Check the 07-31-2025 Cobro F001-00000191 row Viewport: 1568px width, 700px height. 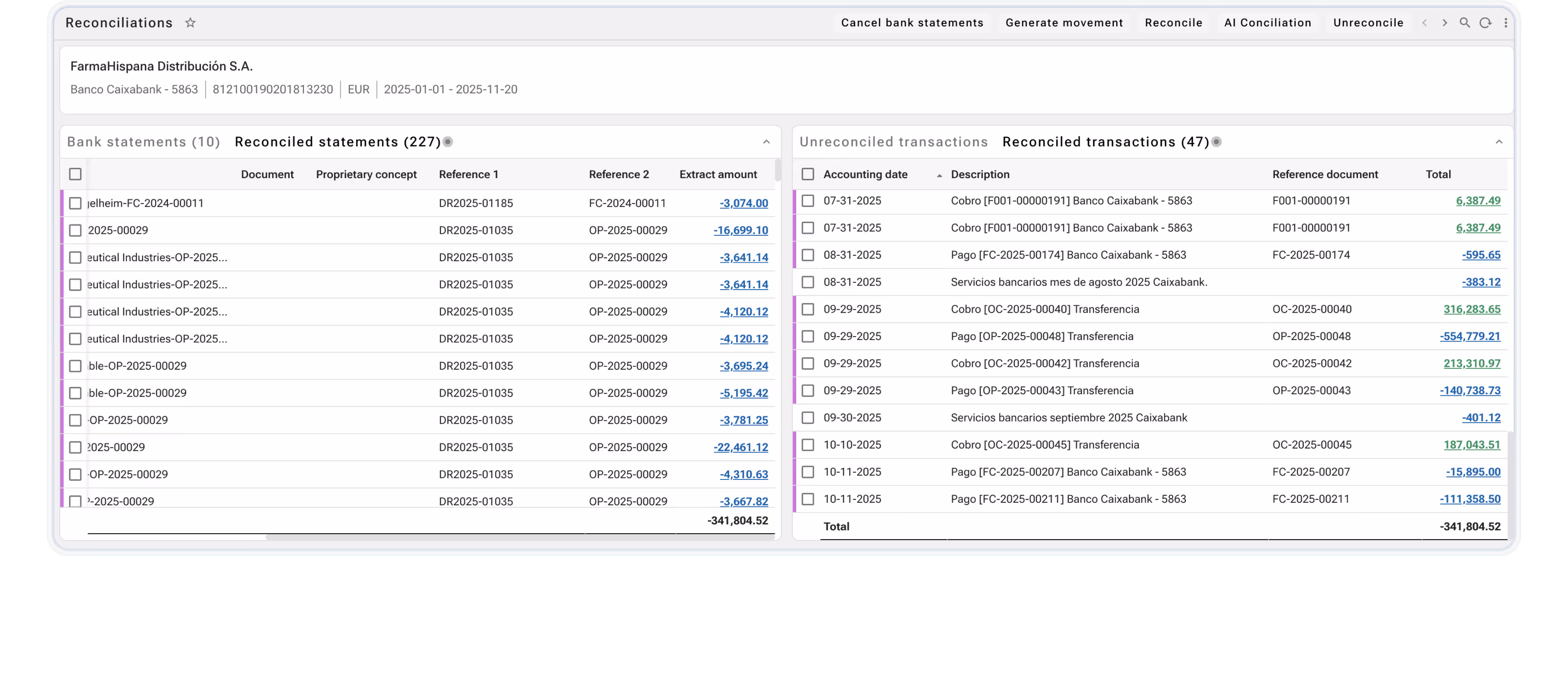click(x=808, y=201)
